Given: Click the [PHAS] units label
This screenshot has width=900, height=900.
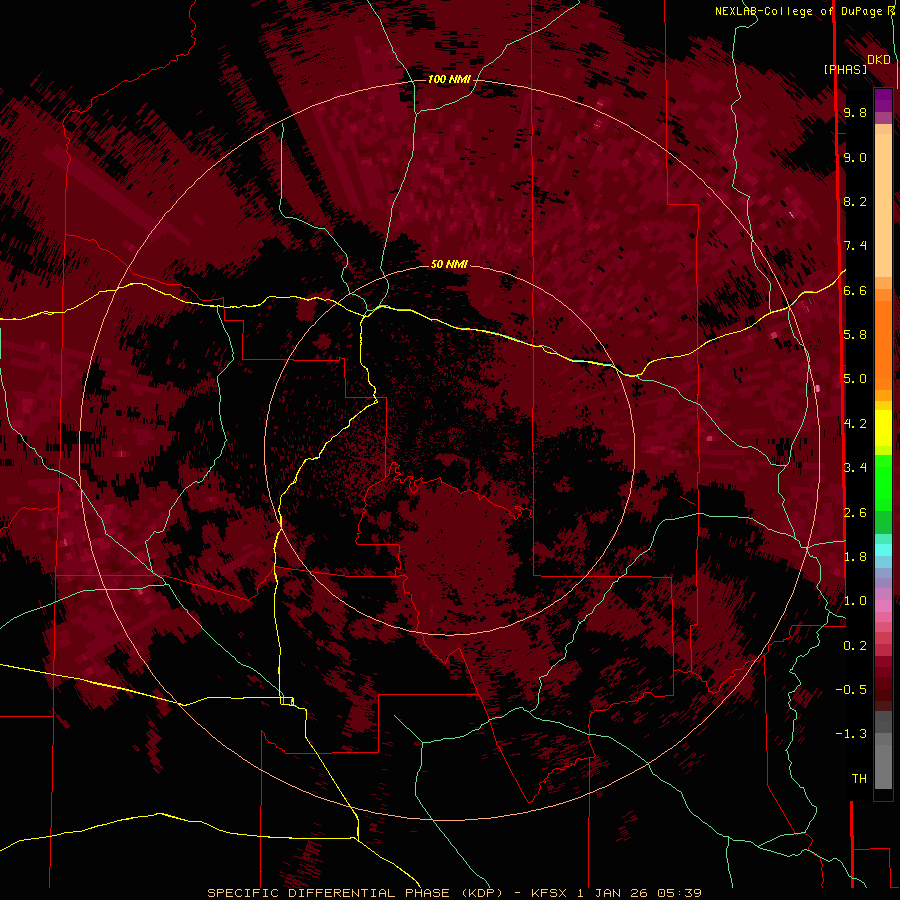Looking at the screenshot, I should [x=845, y=70].
